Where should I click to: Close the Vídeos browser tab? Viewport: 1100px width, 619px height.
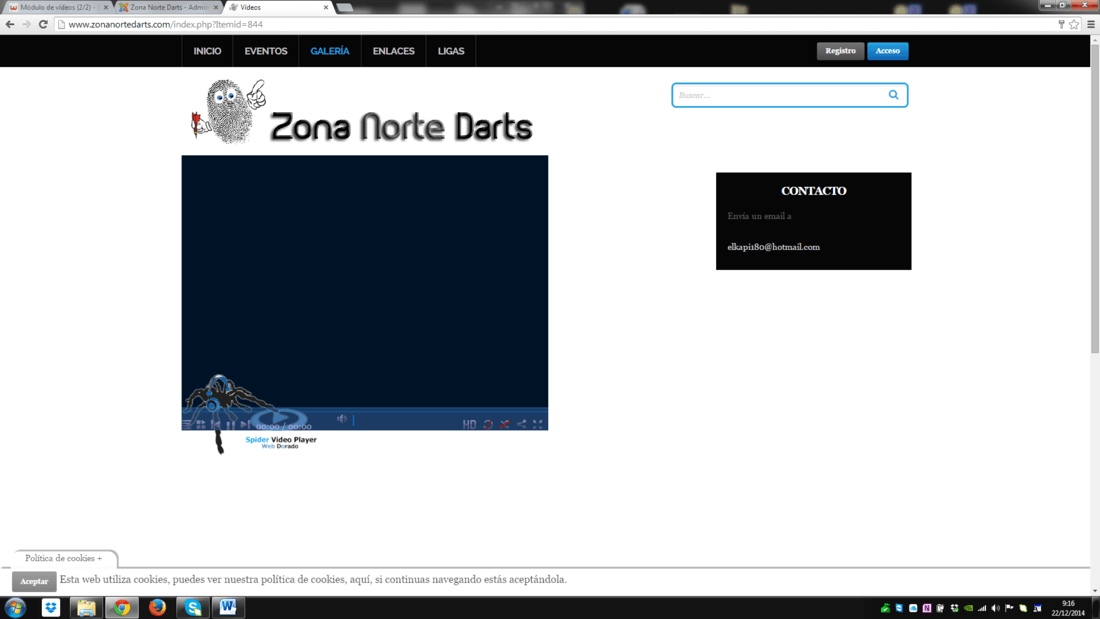(x=326, y=7)
